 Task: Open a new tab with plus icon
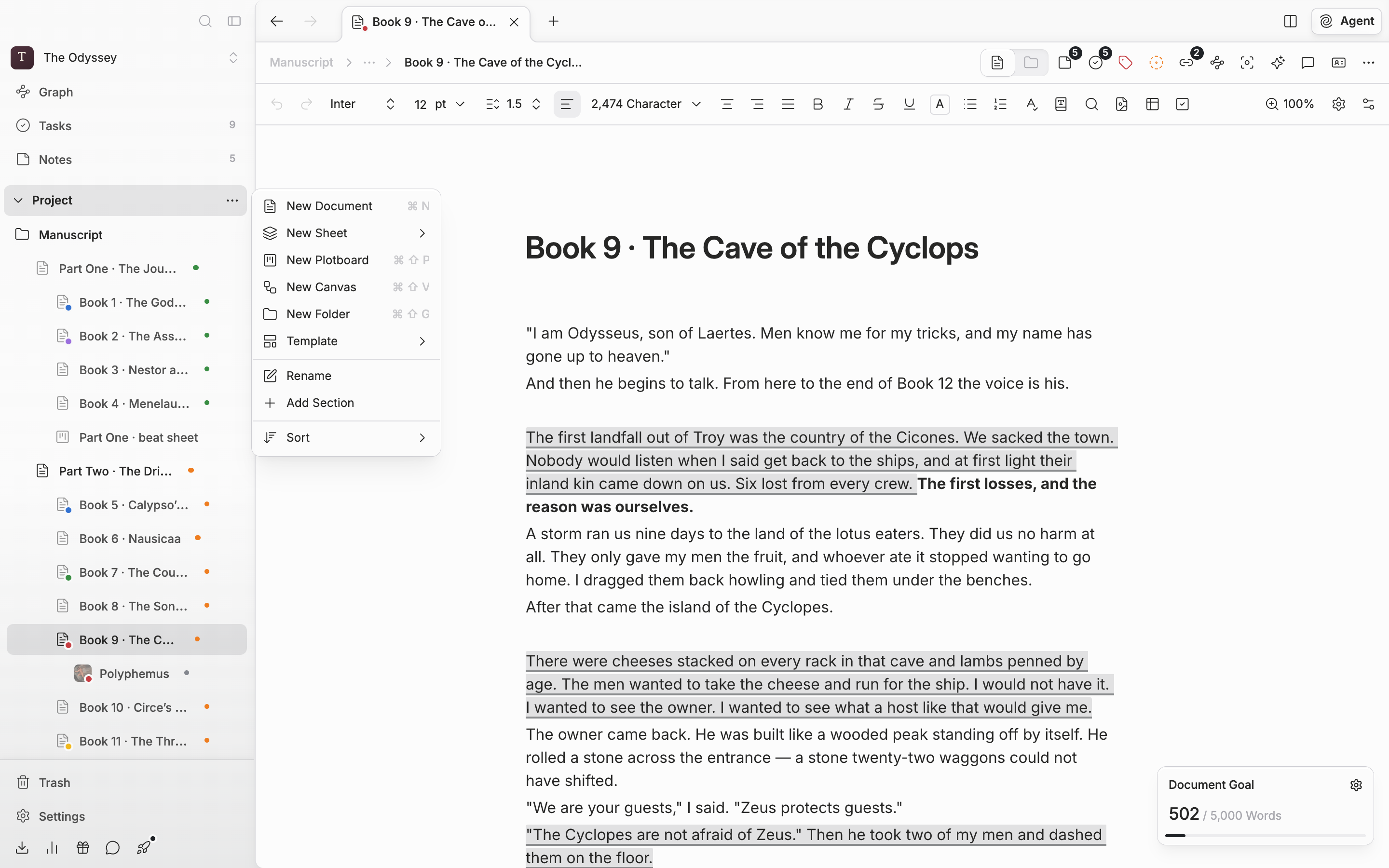(553, 21)
